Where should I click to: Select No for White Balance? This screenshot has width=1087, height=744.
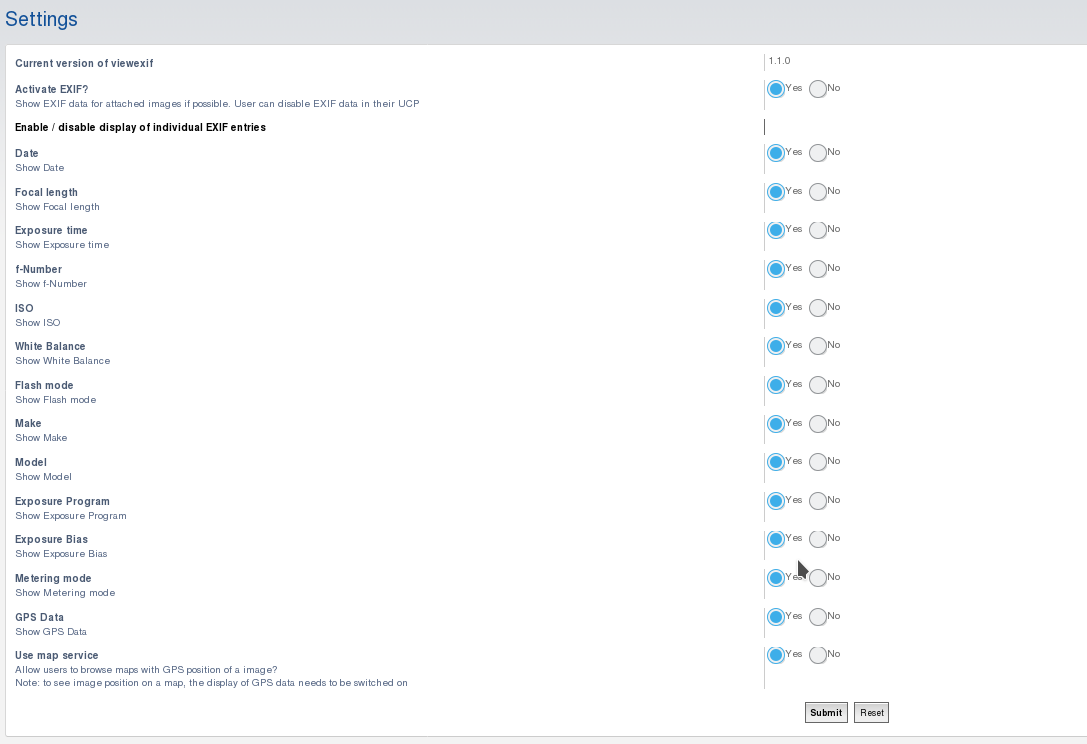[818, 346]
